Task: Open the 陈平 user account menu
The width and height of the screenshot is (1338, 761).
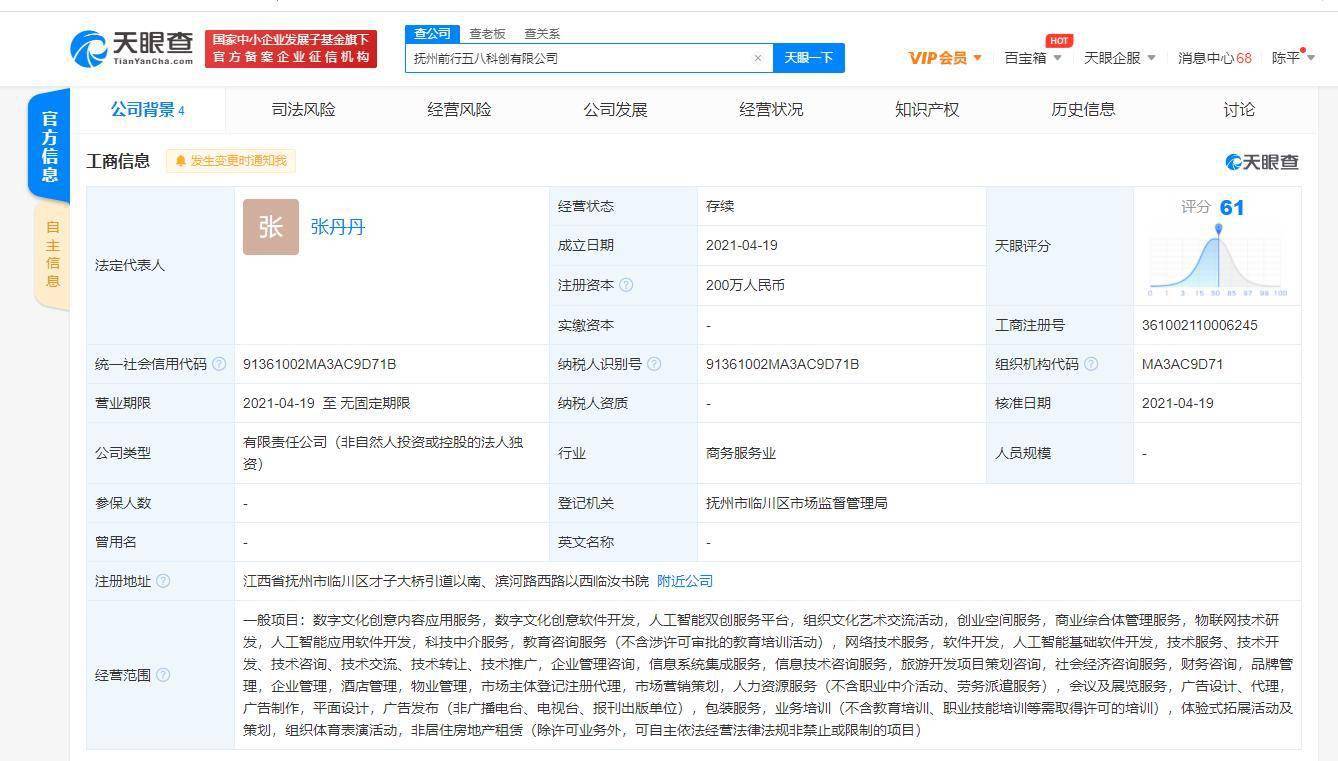Action: tap(1293, 58)
